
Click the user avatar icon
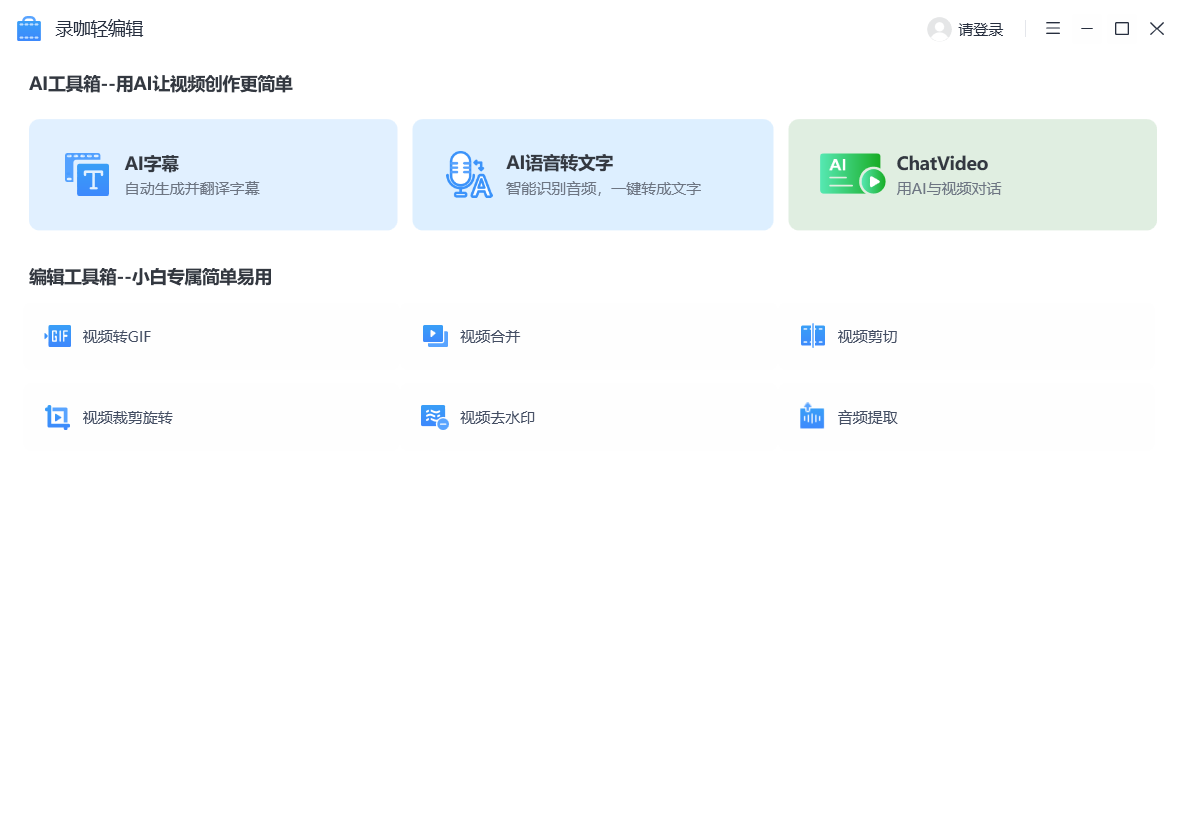939,29
